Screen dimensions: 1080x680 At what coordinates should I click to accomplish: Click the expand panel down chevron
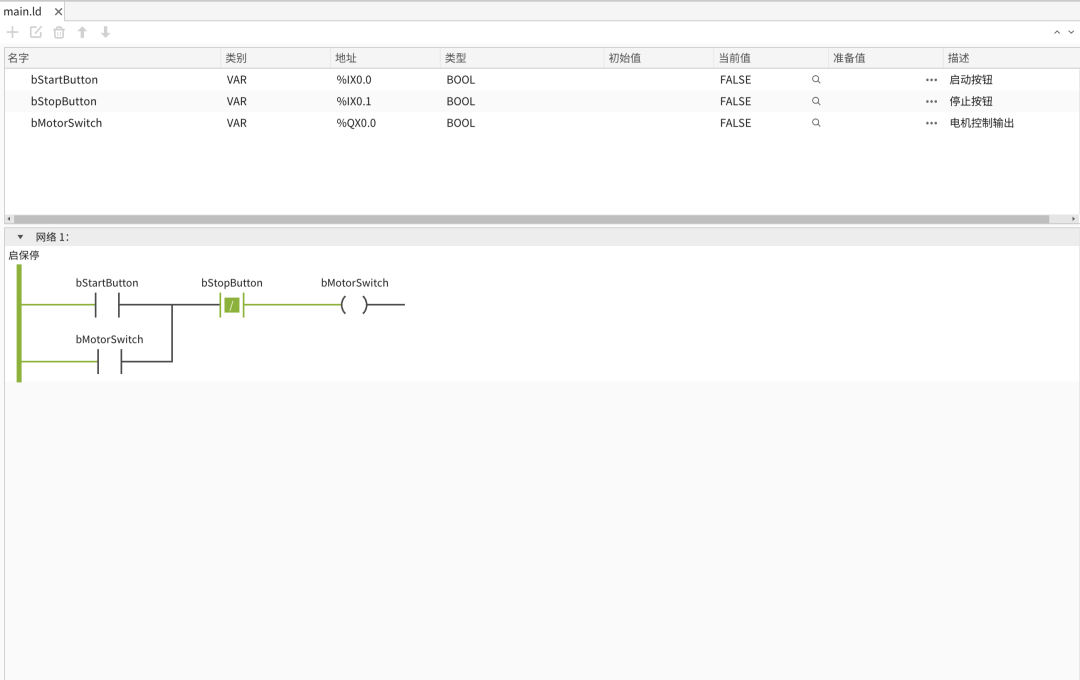click(1071, 32)
